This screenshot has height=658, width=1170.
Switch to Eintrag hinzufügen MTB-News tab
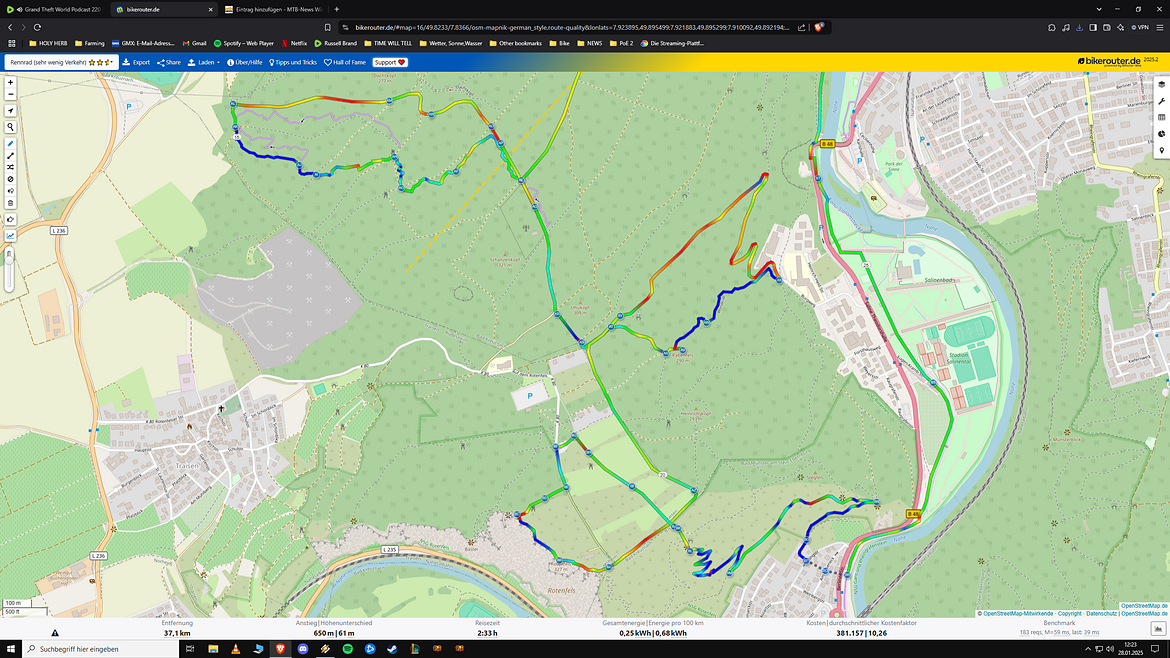(273, 10)
